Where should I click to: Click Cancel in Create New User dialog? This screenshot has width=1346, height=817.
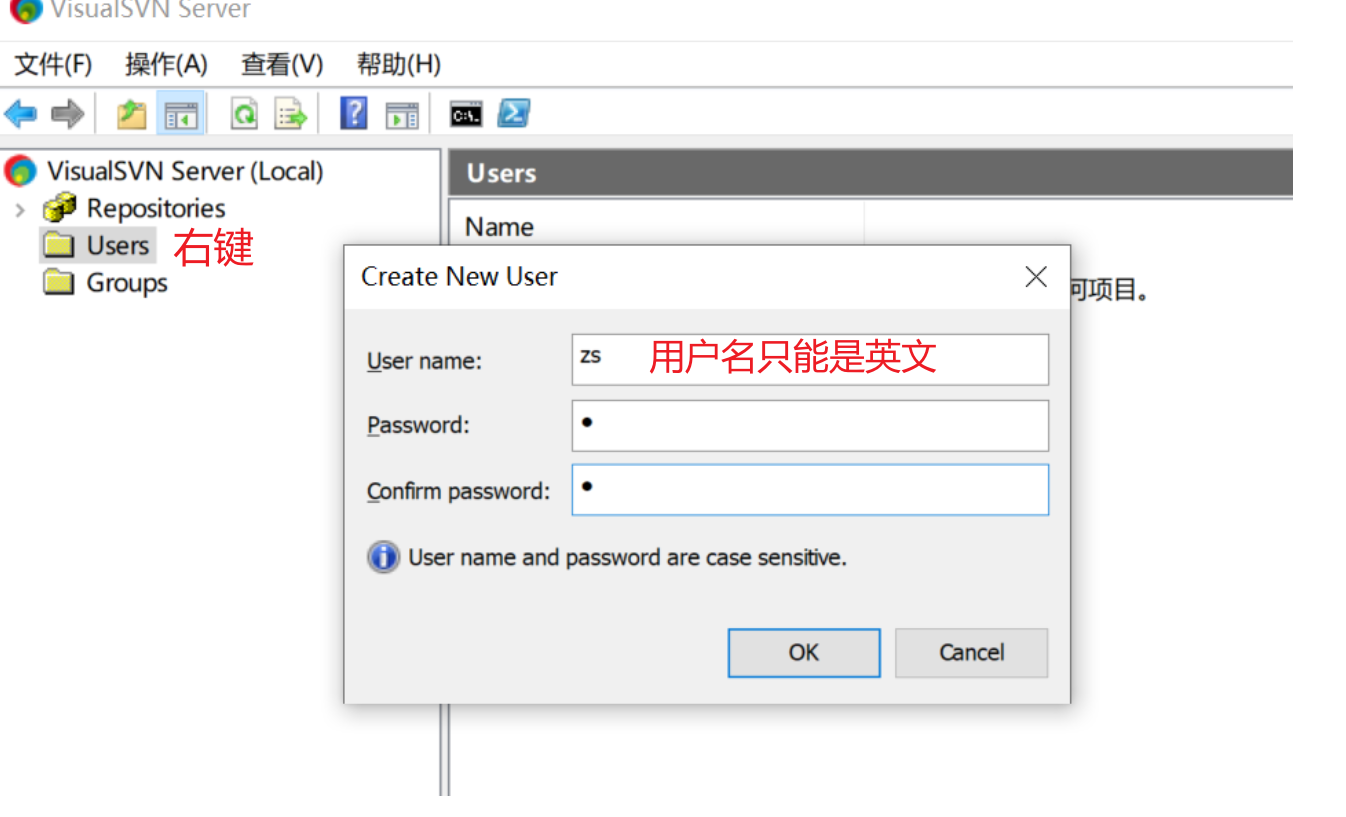click(x=971, y=653)
